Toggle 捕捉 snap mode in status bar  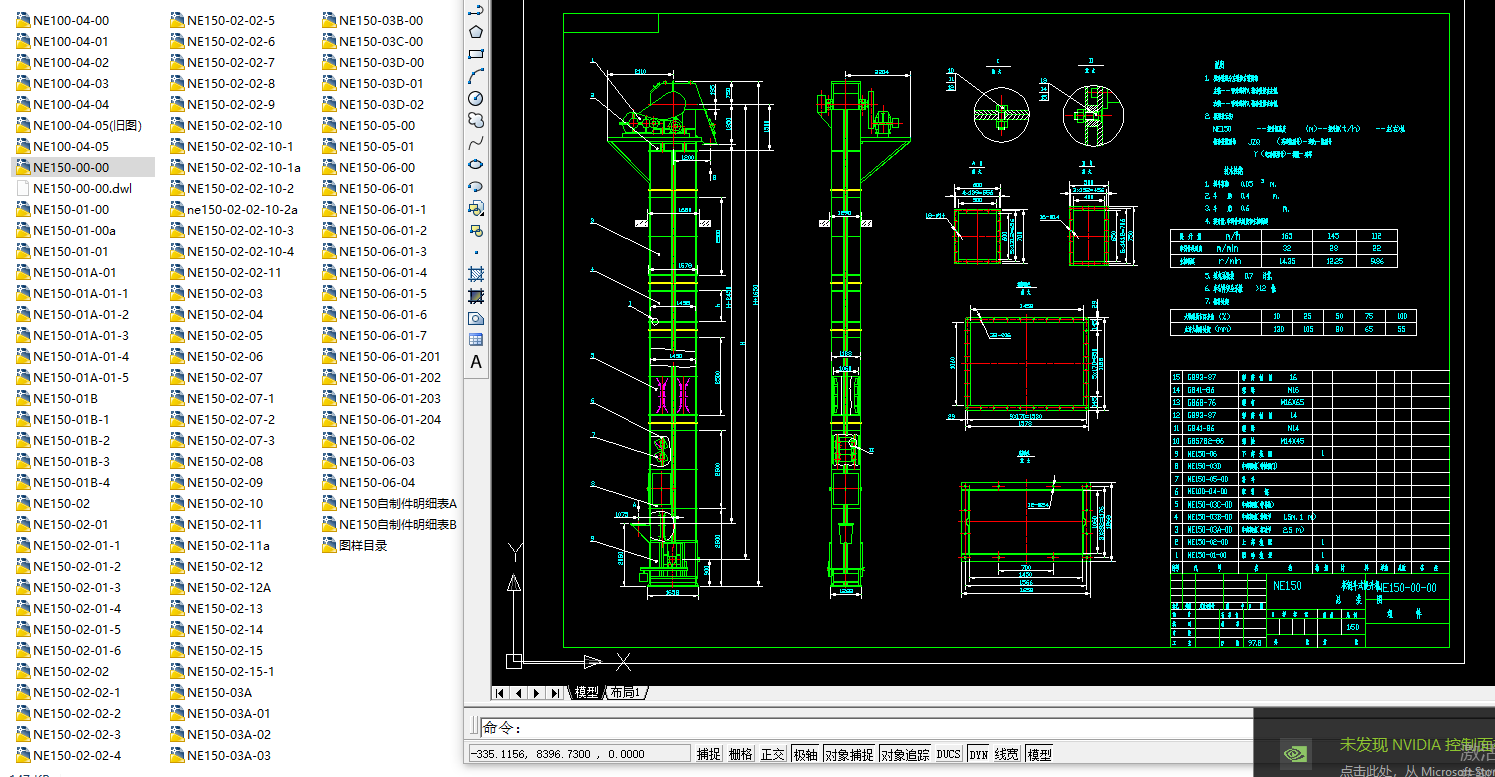coord(708,754)
